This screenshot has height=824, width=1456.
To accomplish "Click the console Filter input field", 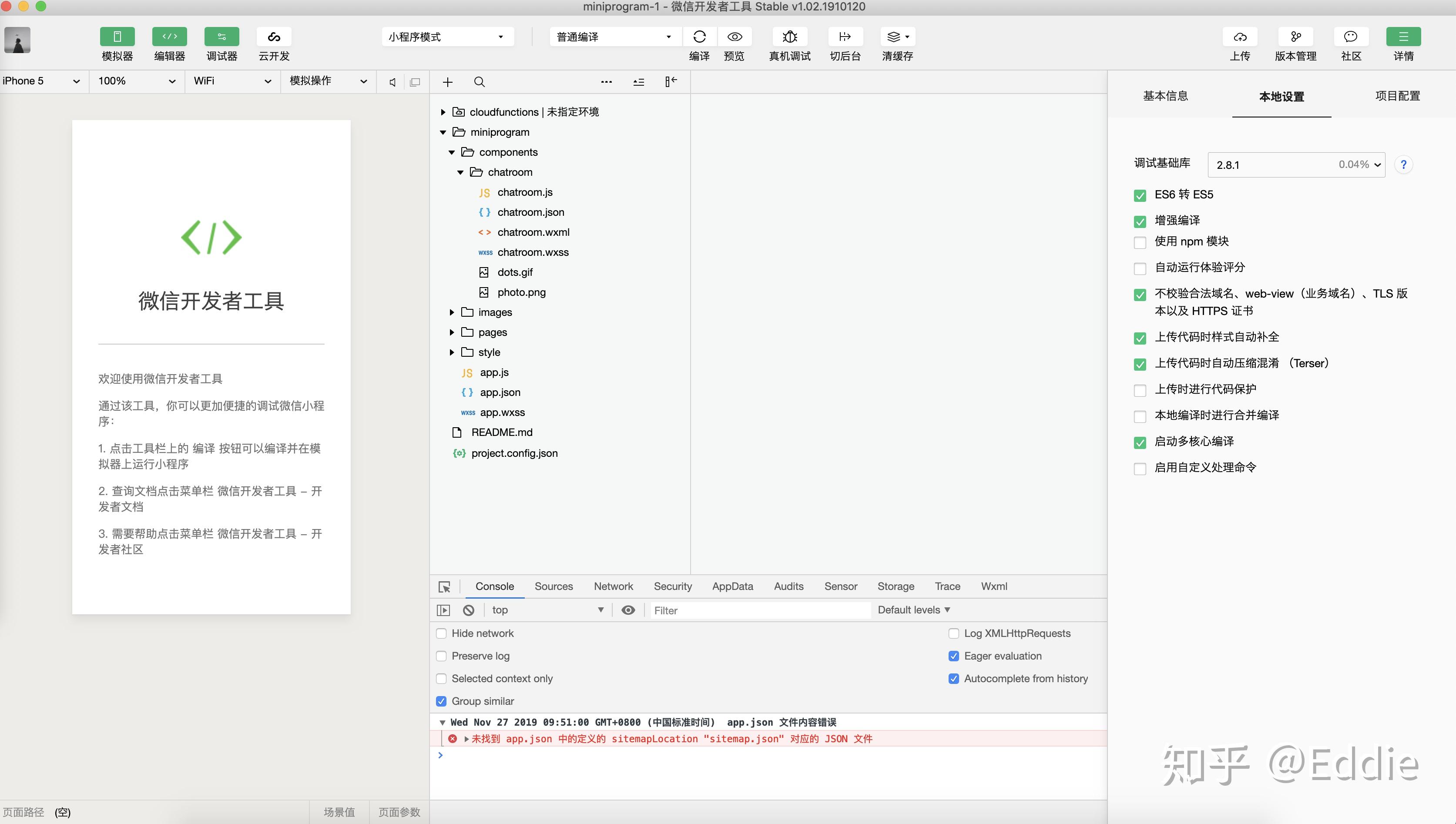I will pyautogui.click(x=760, y=611).
